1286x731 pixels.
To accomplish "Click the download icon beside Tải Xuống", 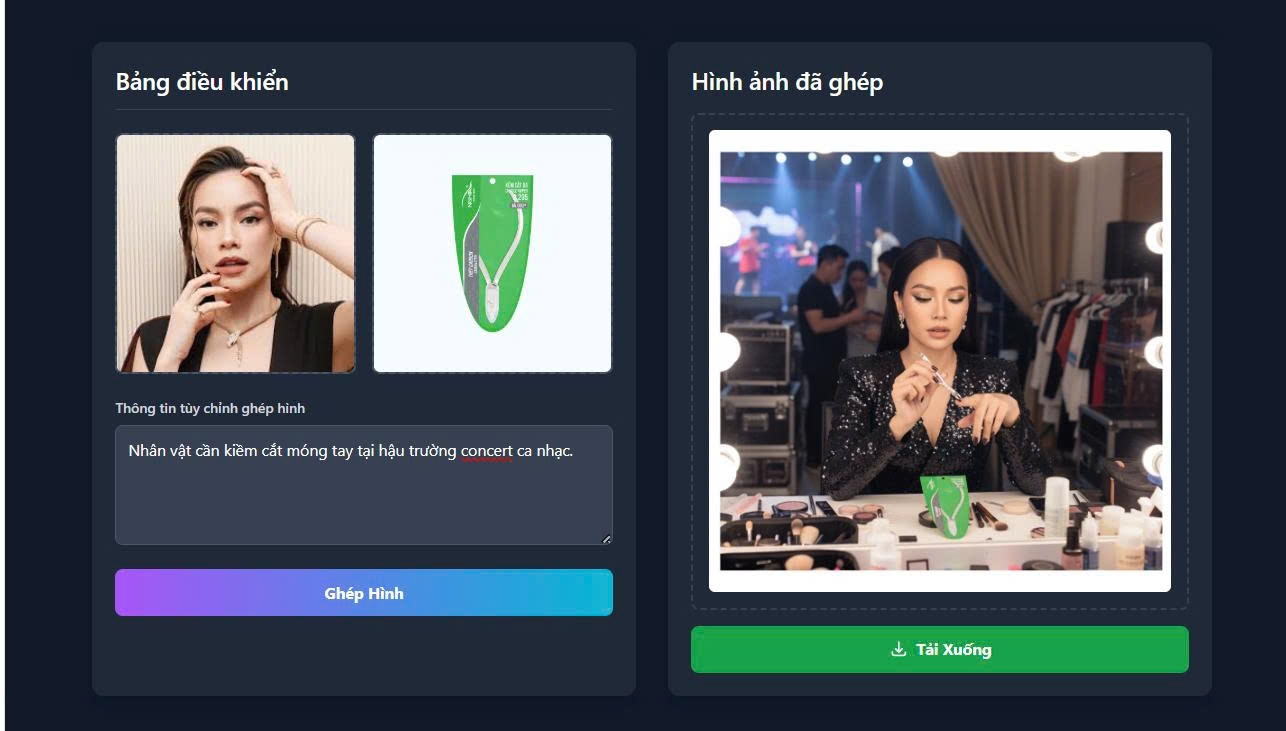I will coord(898,650).
